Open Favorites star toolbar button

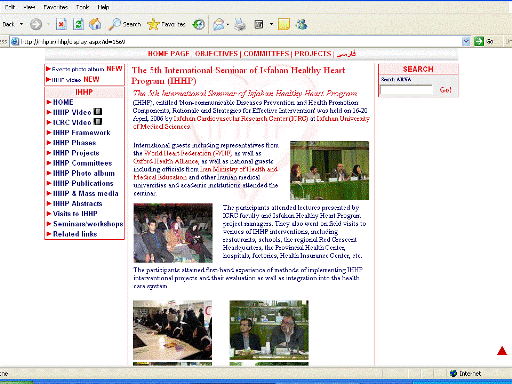166,24
